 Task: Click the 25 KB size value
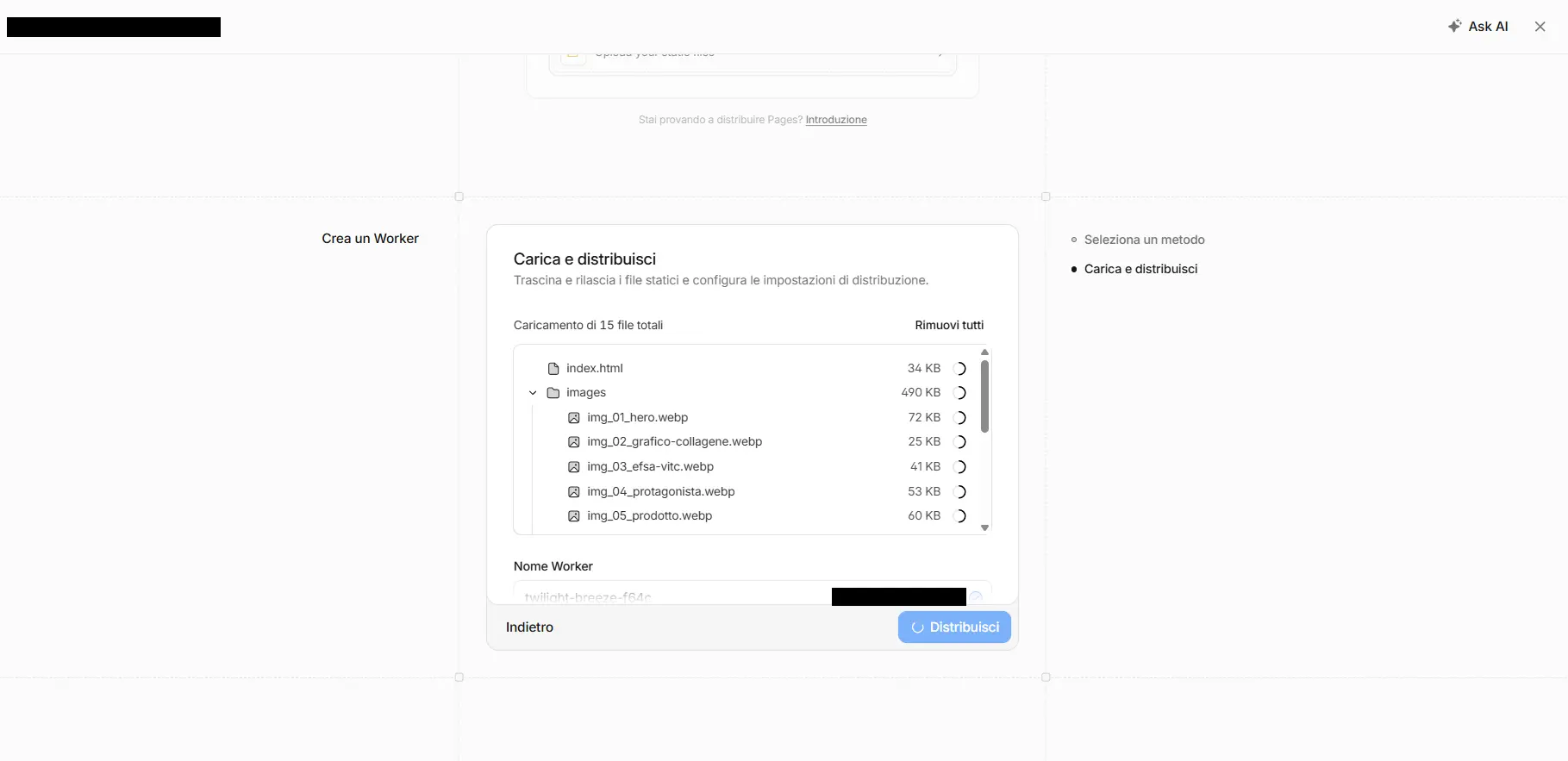[x=924, y=441]
